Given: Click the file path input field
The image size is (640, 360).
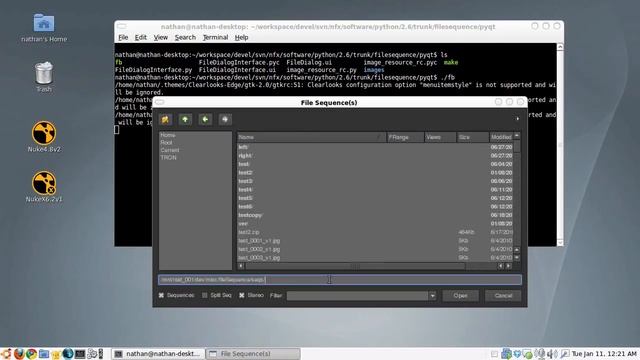Looking at the screenshot, I should tap(340, 280).
